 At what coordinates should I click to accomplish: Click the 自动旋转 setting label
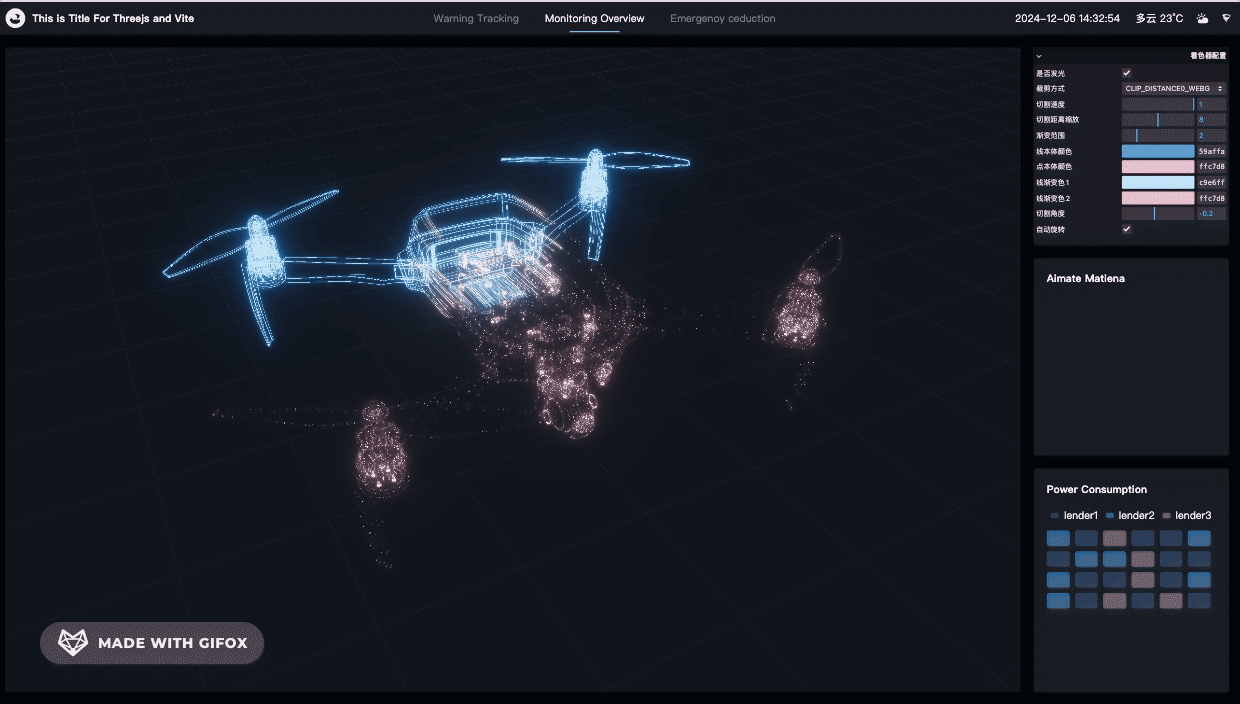1050,229
